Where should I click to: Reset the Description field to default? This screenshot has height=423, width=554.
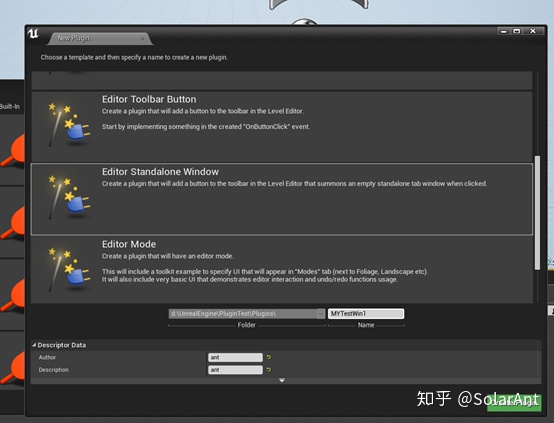click(x=269, y=370)
